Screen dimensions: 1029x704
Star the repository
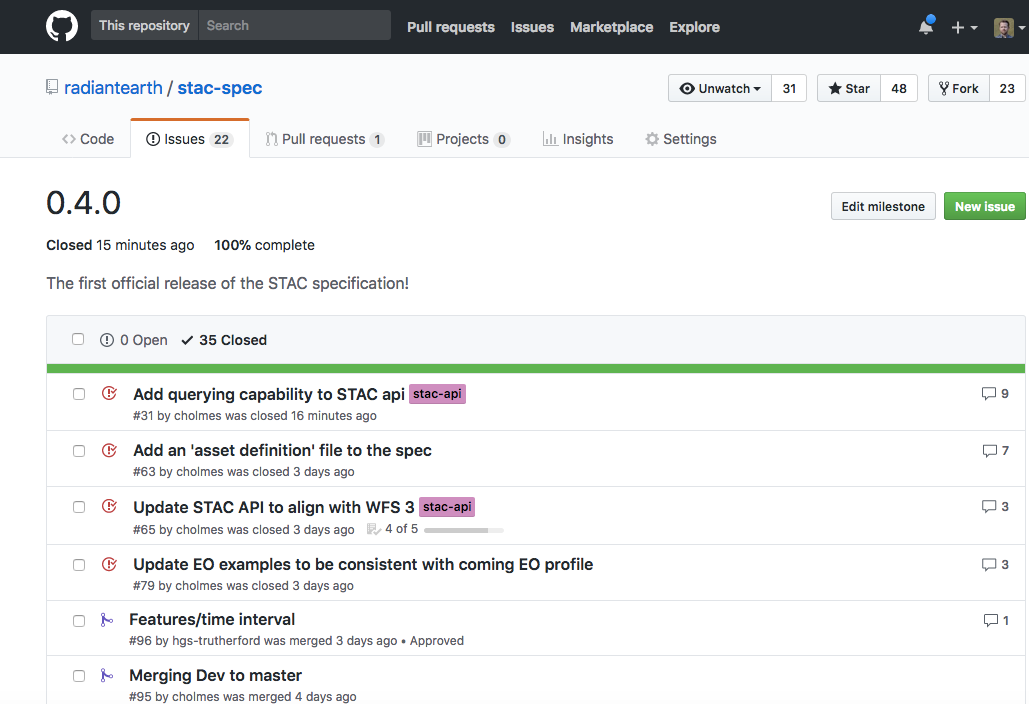point(849,89)
